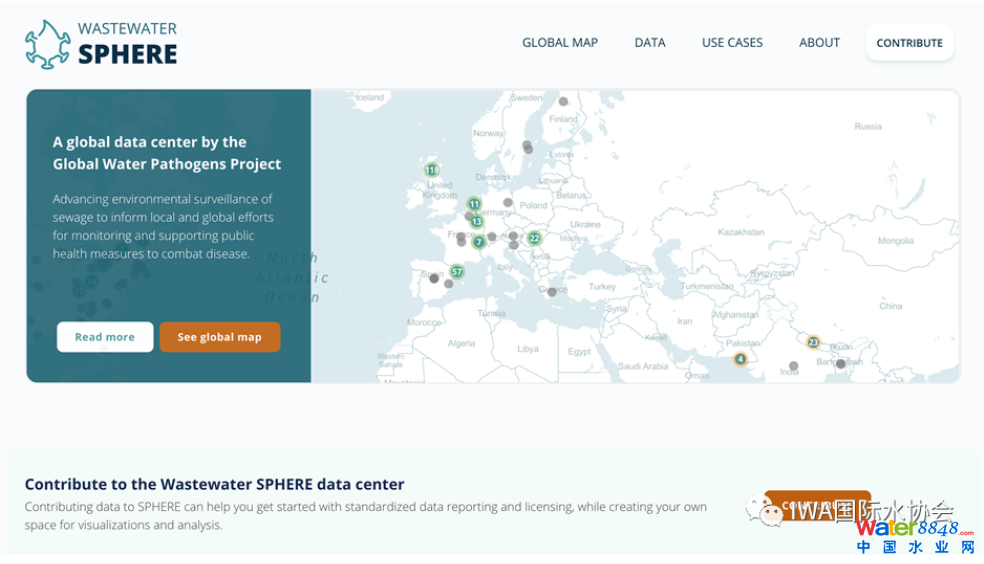The image size is (984, 564).
Task: Select the orange cluster marker labeled 23
Action: [813, 342]
